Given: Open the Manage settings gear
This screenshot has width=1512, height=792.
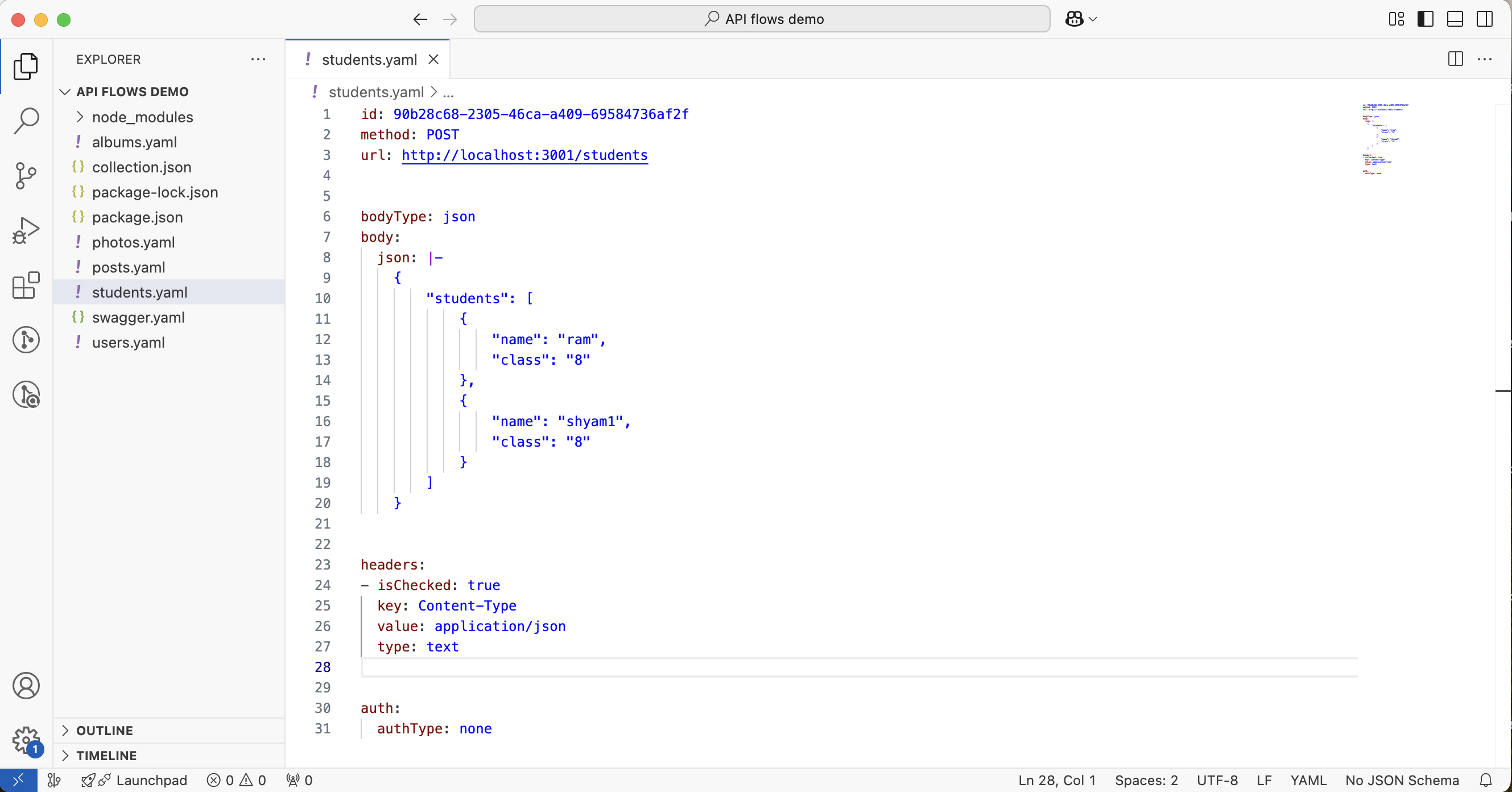Looking at the screenshot, I should click(26, 740).
